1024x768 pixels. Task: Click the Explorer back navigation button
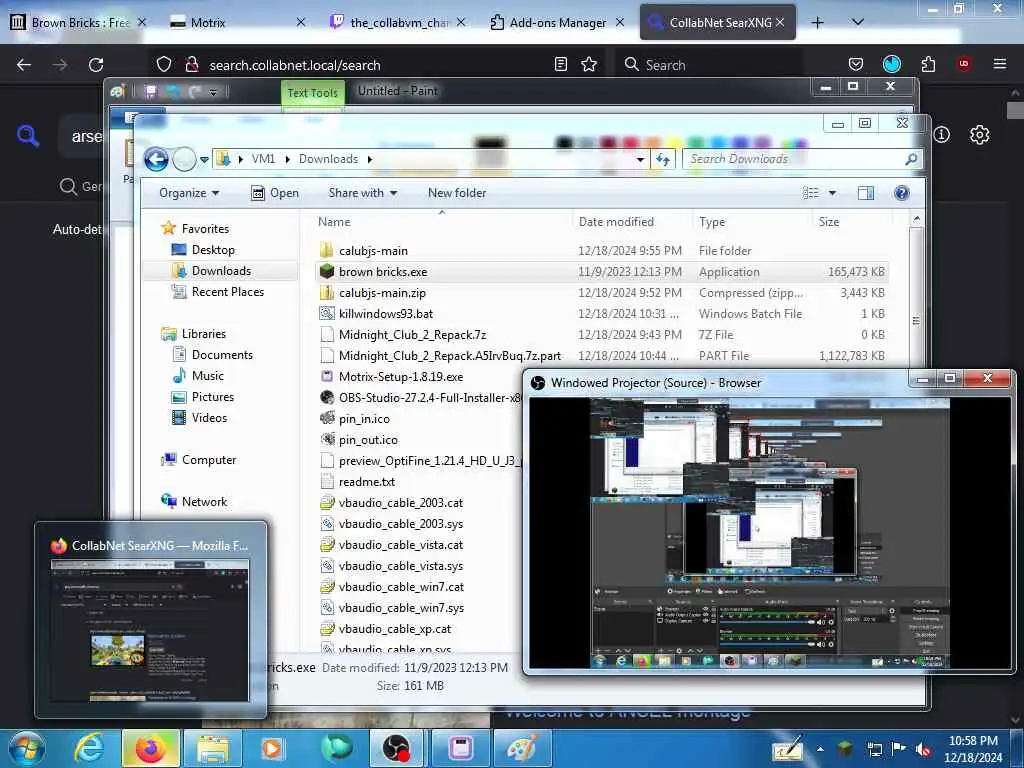coord(156,159)
